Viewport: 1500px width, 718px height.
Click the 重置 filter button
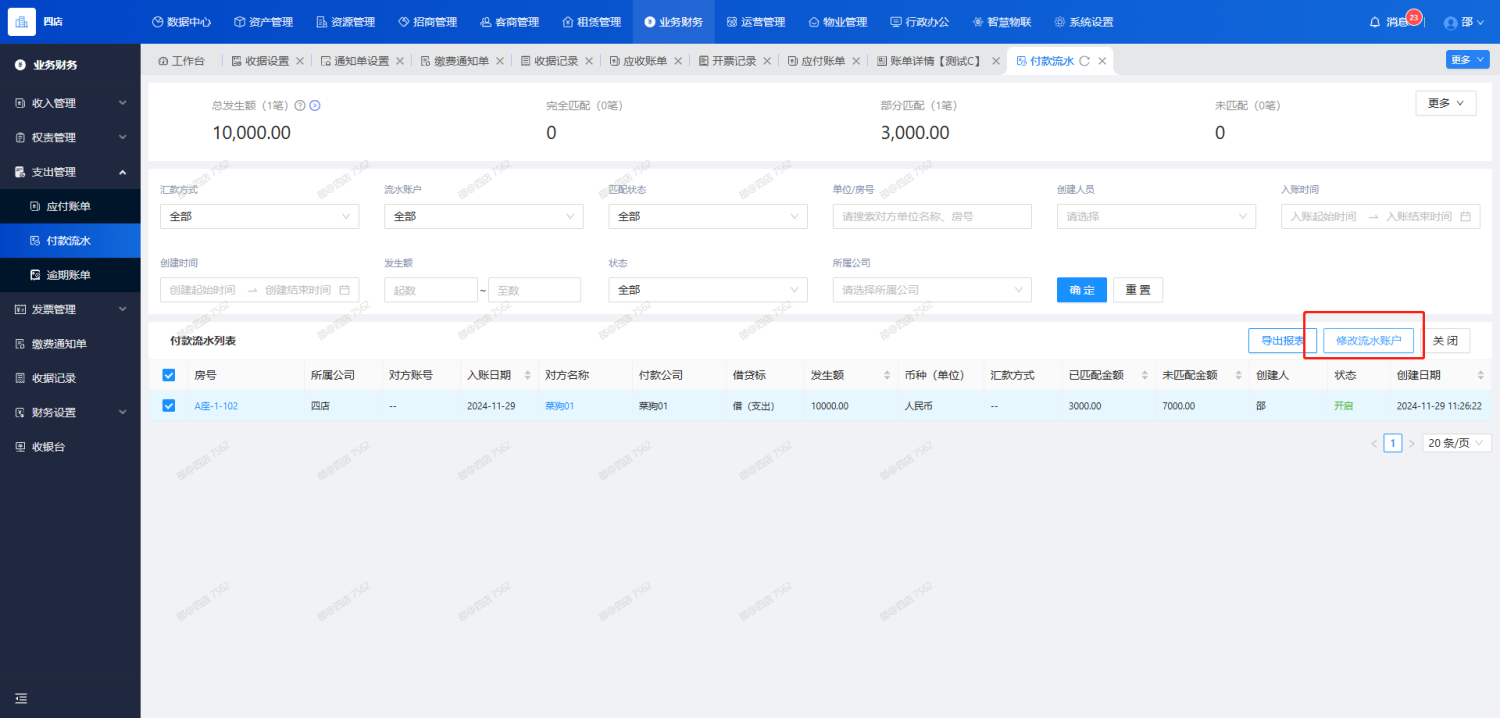pyautogui.click(x=1138, y=290)
